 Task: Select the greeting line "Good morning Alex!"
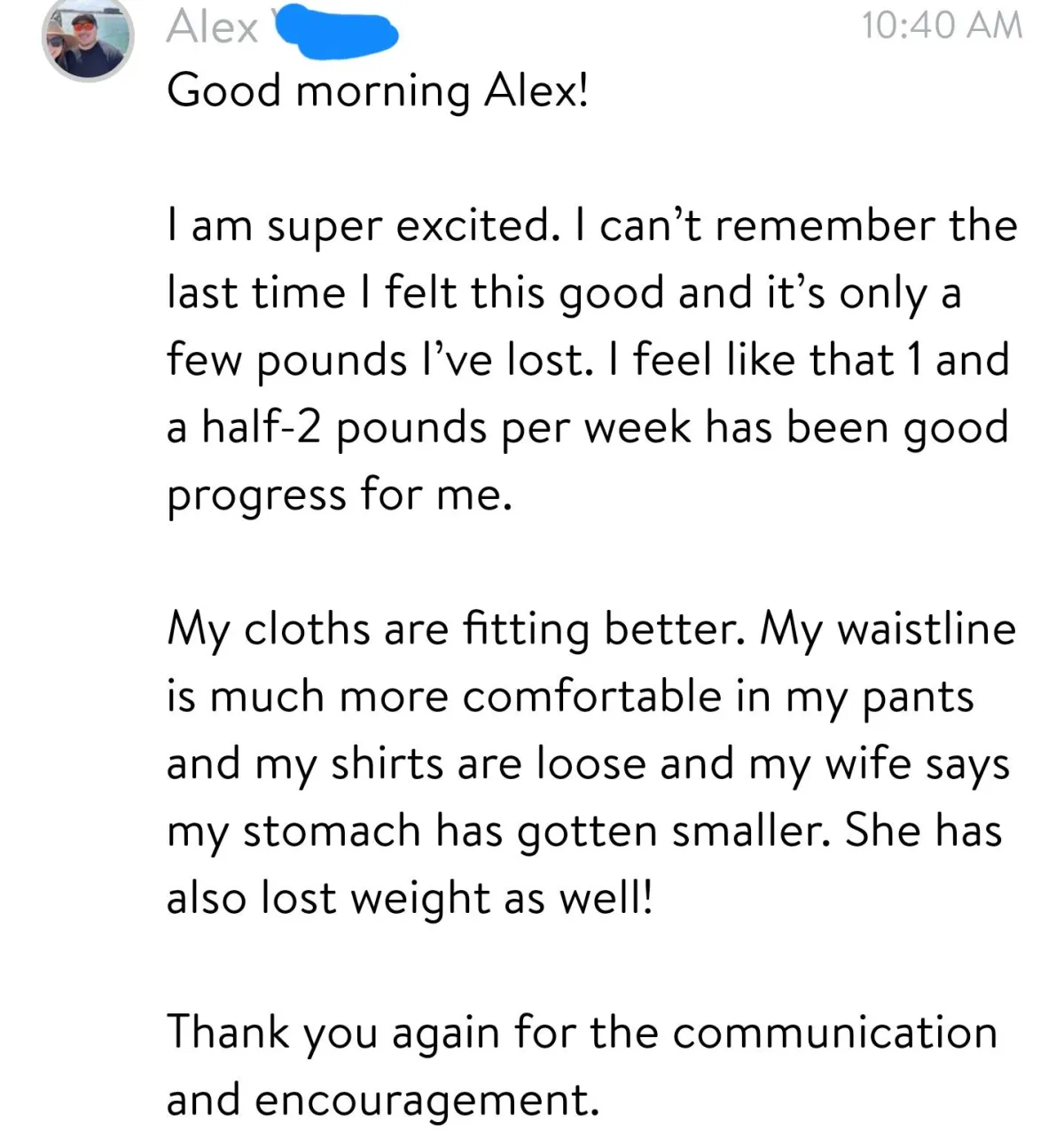[378, 91]
